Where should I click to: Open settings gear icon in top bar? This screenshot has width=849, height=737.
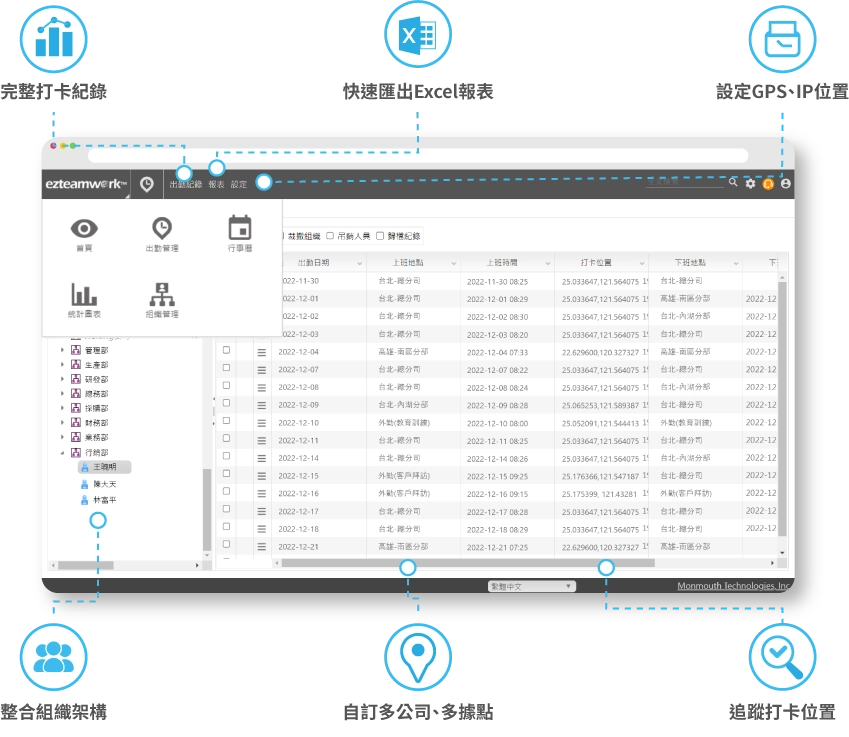click(x=750, y=184)
